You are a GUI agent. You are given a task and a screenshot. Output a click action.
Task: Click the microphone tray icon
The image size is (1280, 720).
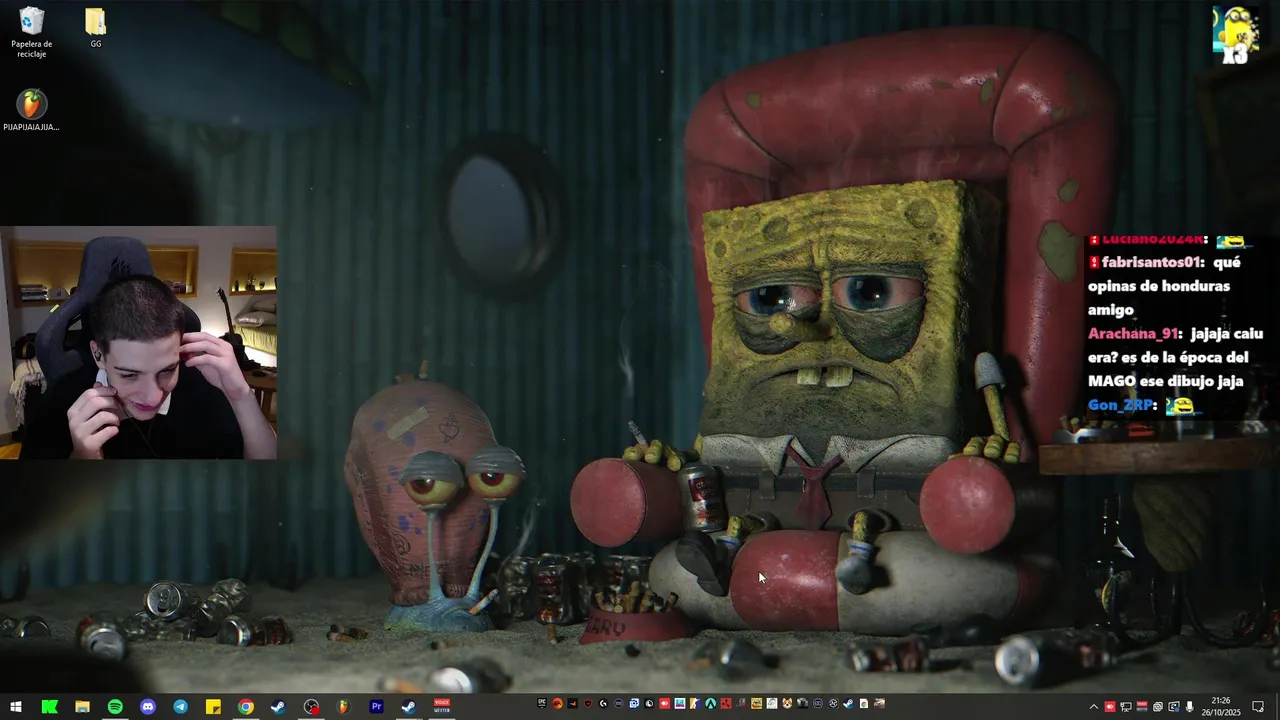click(1189, 707)
